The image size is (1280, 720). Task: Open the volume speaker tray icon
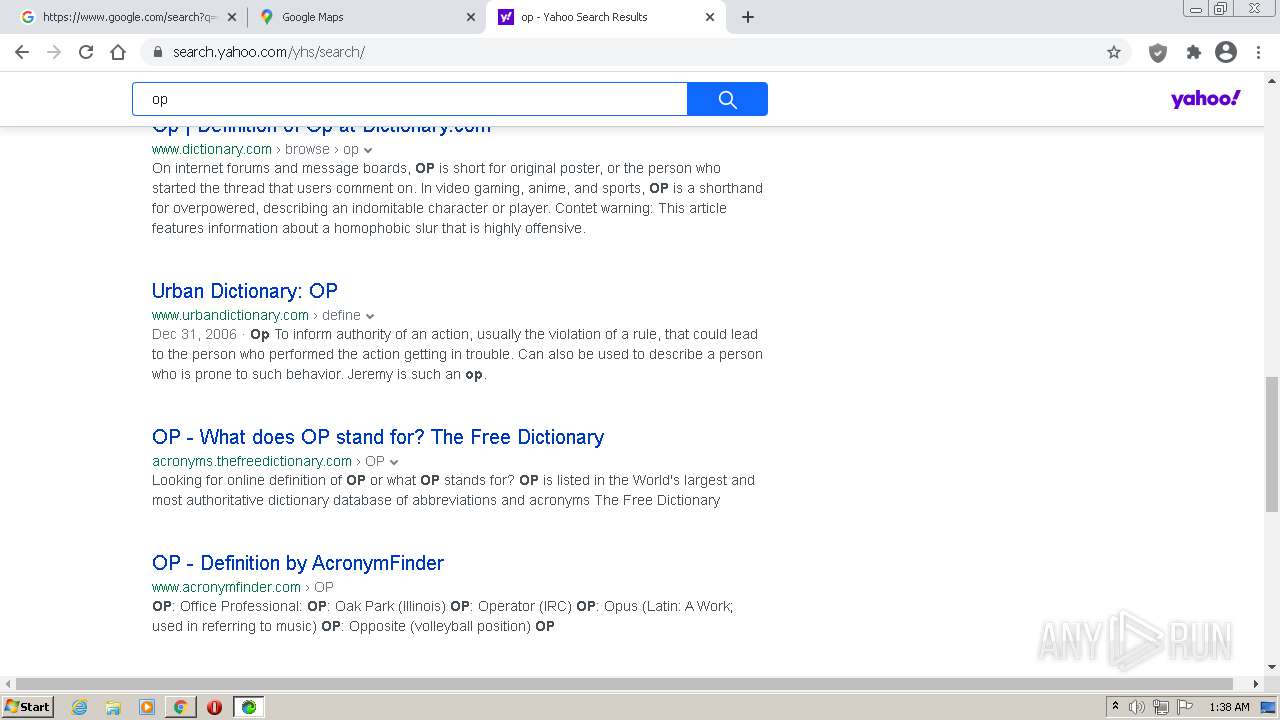click(1137, 707)
